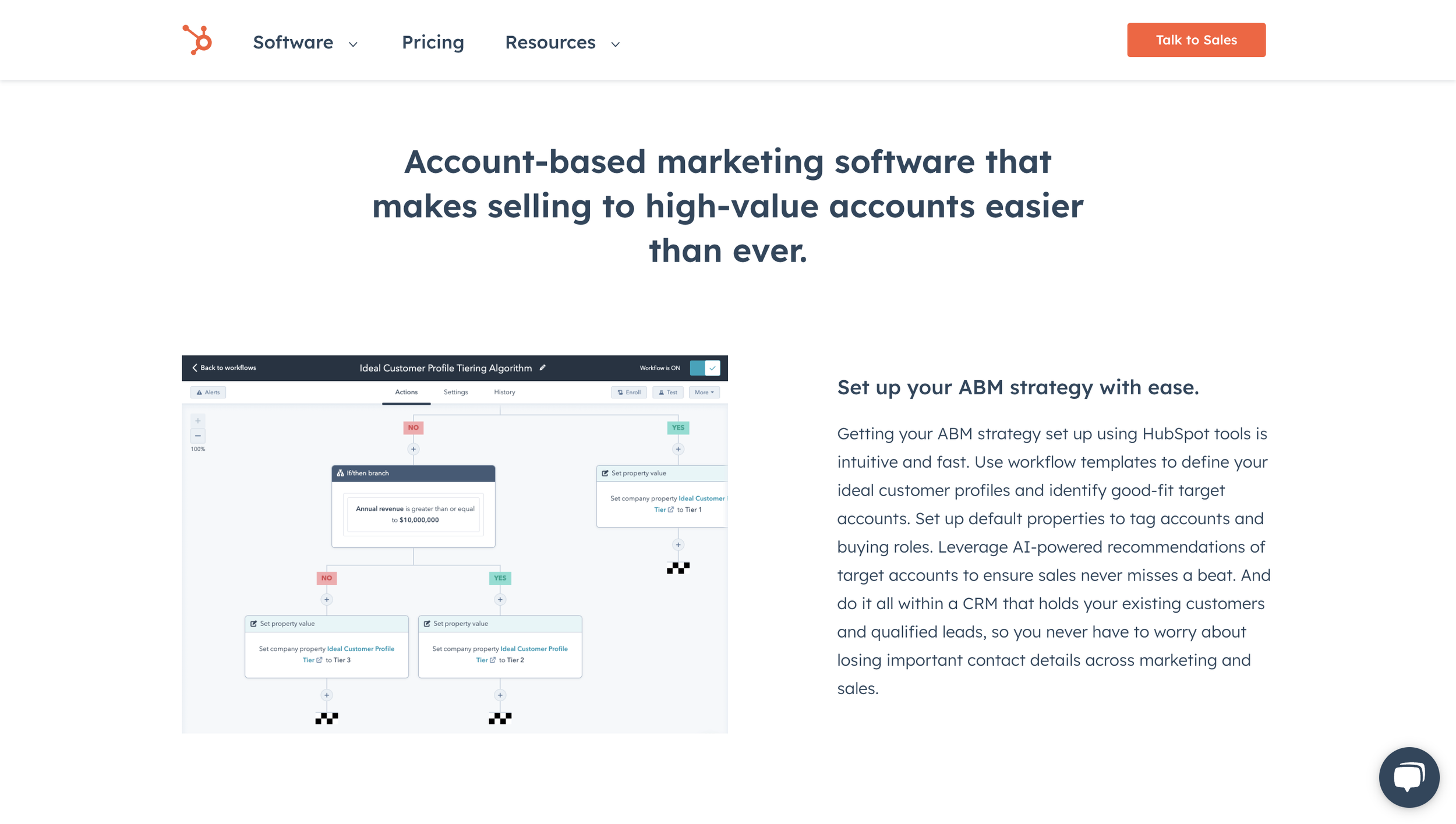
Task: Click the plus below the Tier 2 card
Action: (x=500, y=695)
